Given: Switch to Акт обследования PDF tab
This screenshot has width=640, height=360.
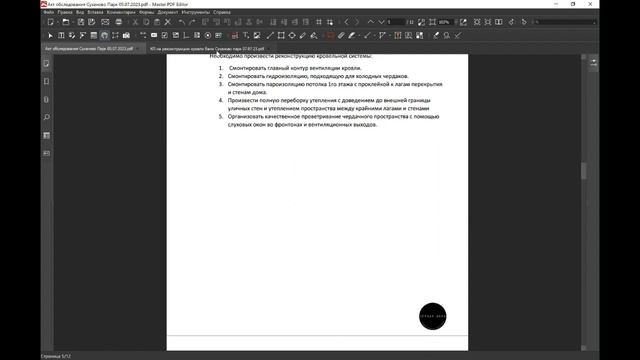Looking at the screenshot, I should click(x=89, y=49).
